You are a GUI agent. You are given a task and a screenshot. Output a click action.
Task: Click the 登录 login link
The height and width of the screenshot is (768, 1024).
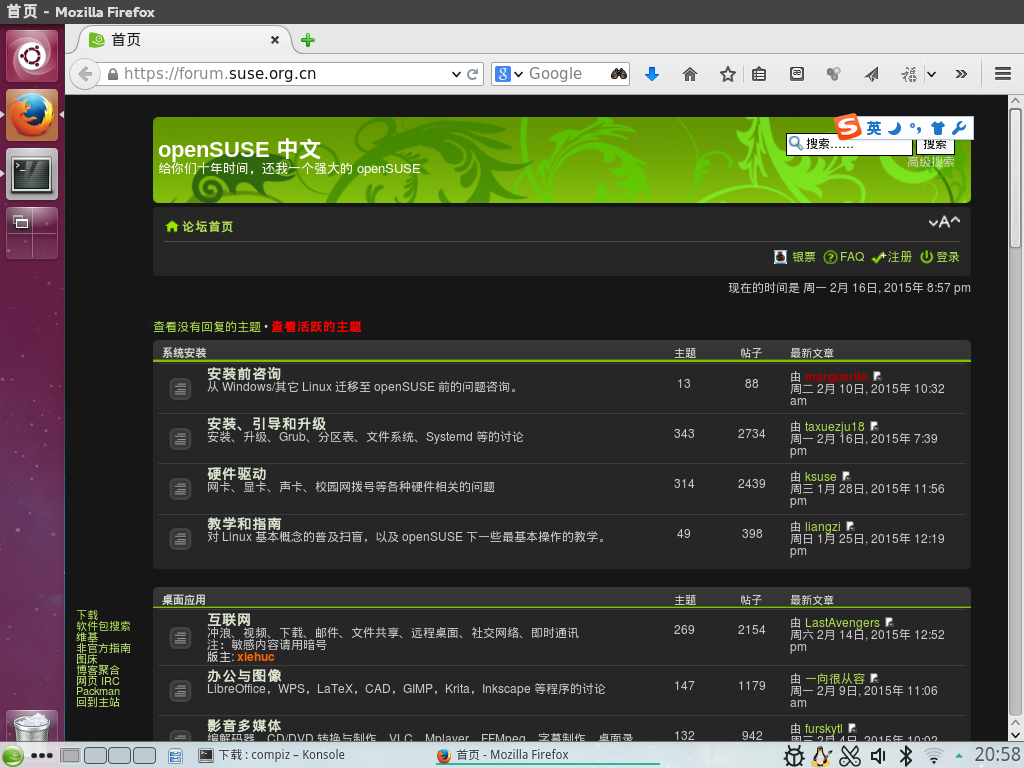[x=948, y=257]
